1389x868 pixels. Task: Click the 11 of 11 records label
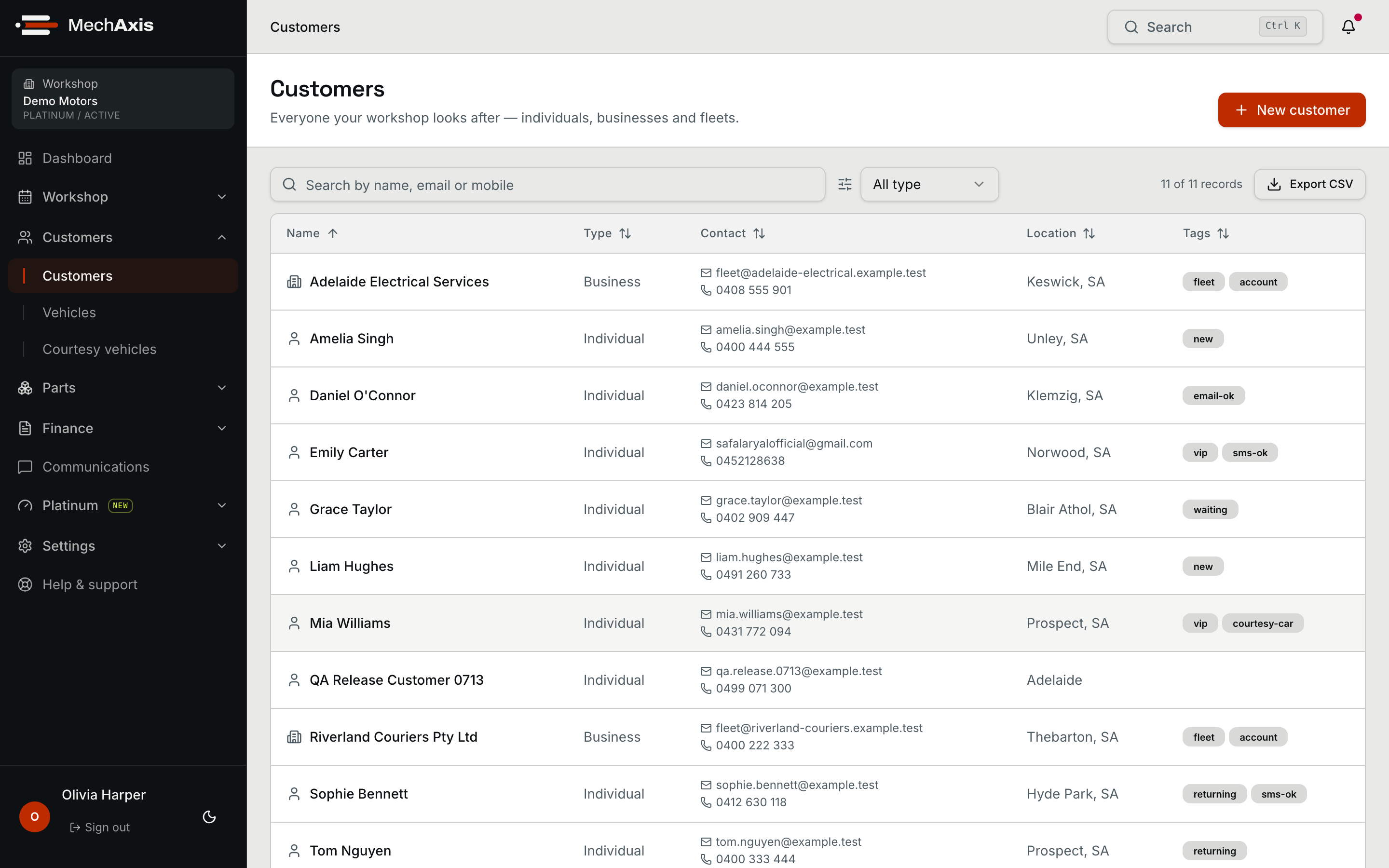pos(1201,184)
